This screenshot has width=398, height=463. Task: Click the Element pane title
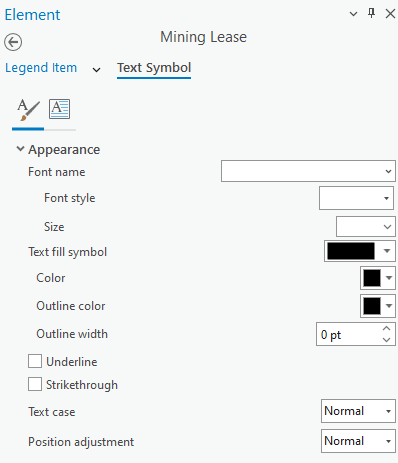tap(32, 15)
